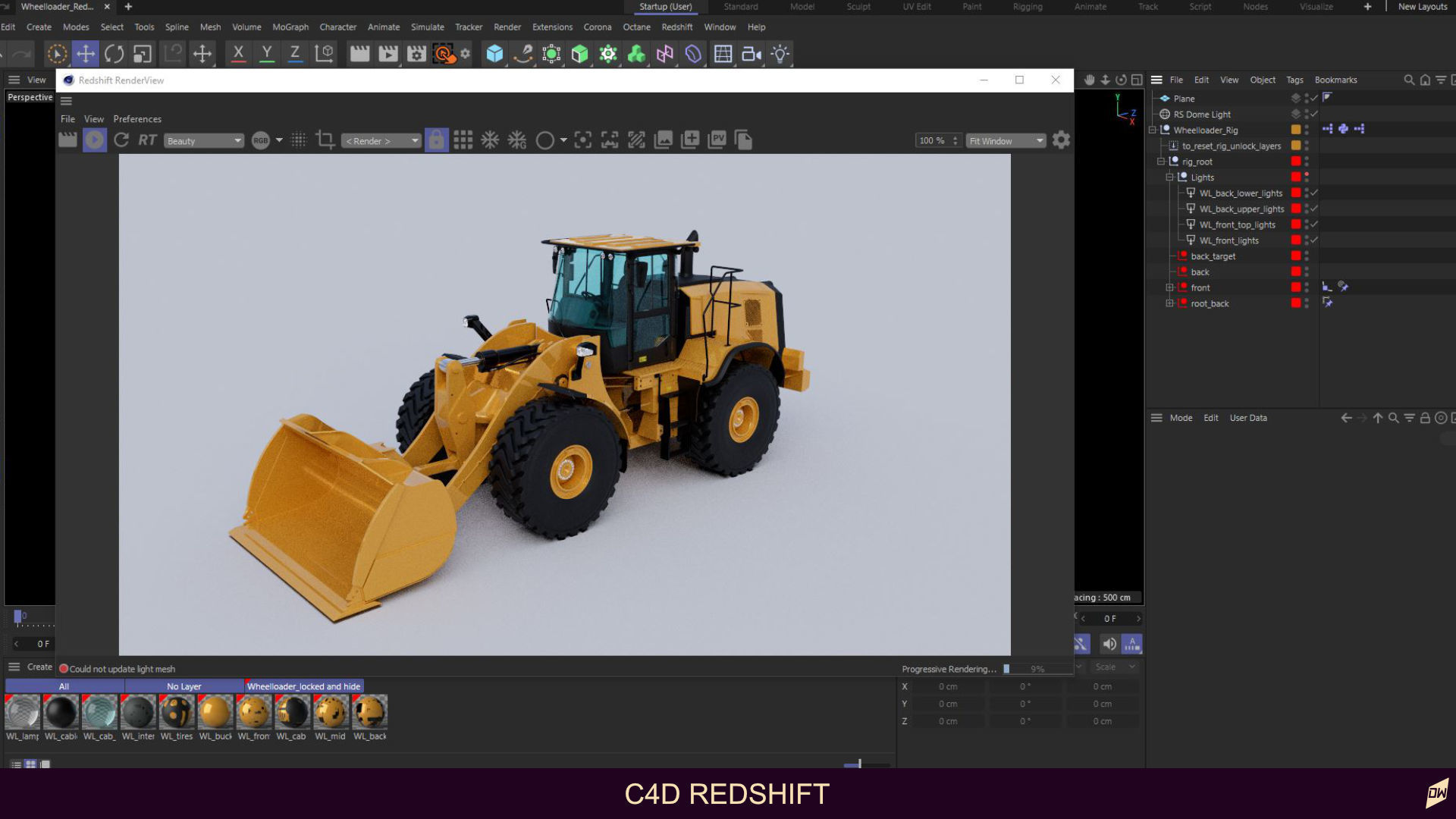
Task: Refresh the Redshift render
Action: tap(121, 140)
